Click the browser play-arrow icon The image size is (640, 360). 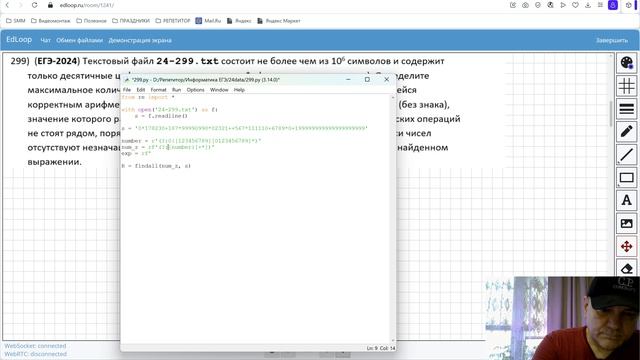563,5
